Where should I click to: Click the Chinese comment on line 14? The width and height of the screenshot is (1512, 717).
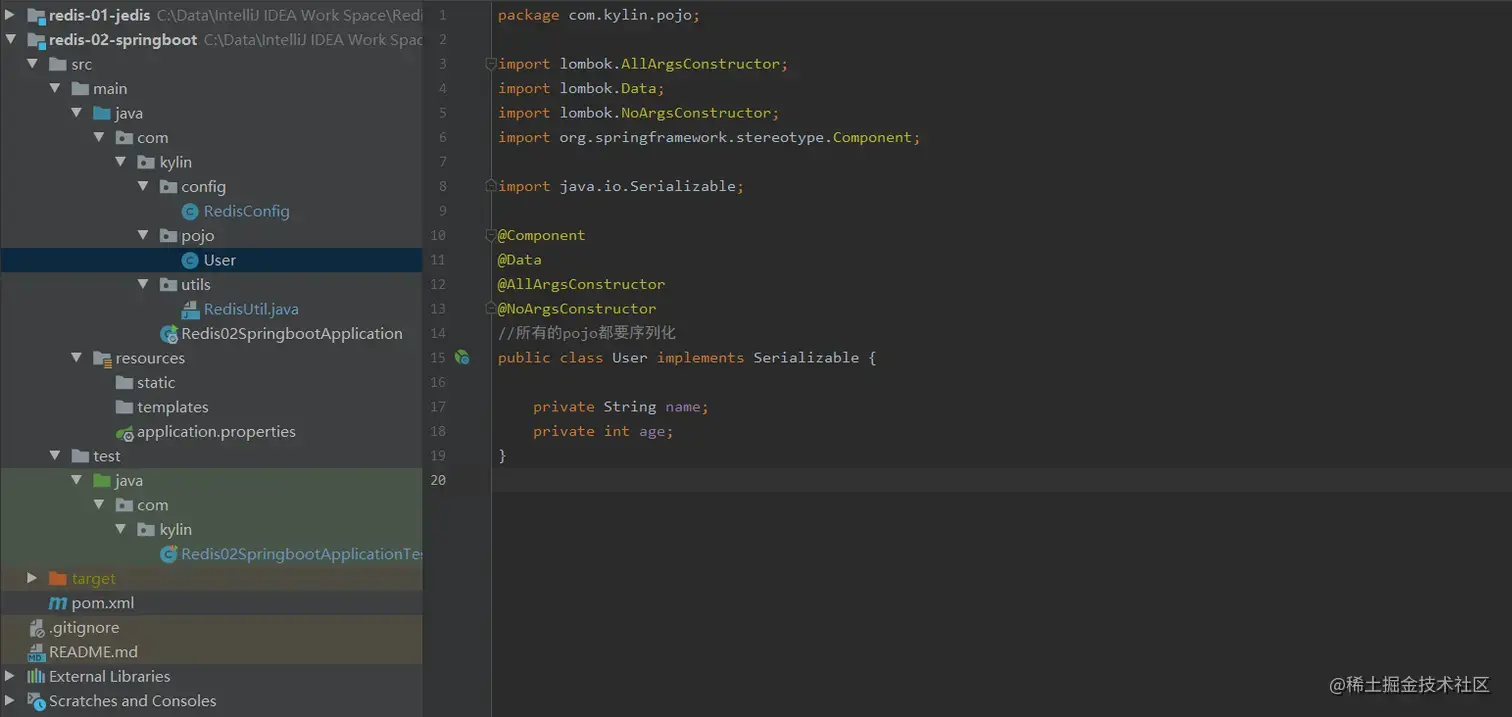coord(587,333)
